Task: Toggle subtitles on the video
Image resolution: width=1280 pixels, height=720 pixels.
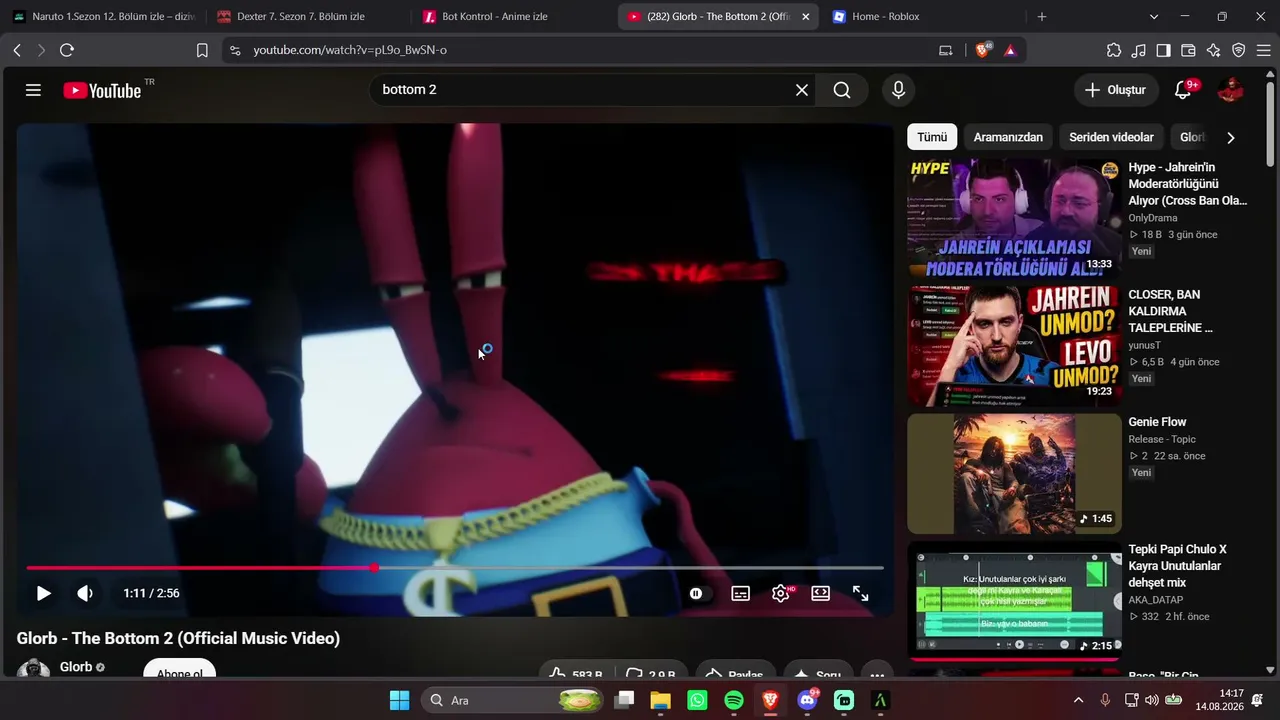Action: (x=741, y=593)
